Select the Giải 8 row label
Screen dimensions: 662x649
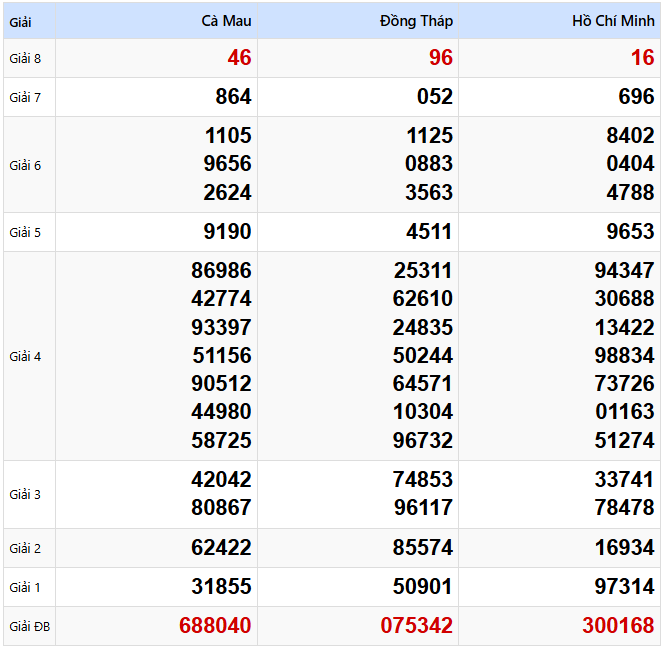click(x=25, y=58)
